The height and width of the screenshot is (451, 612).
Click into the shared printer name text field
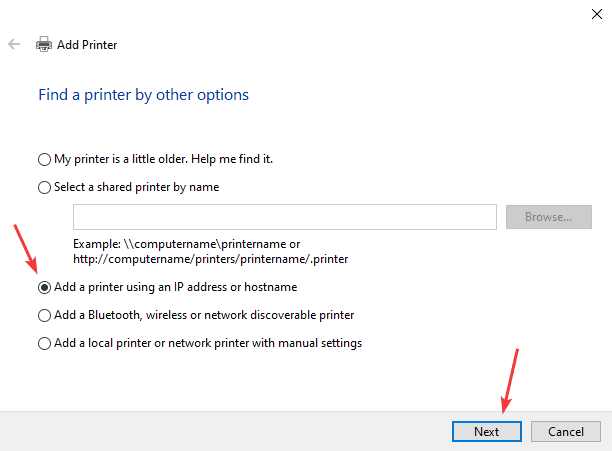(x=284, y=217)
